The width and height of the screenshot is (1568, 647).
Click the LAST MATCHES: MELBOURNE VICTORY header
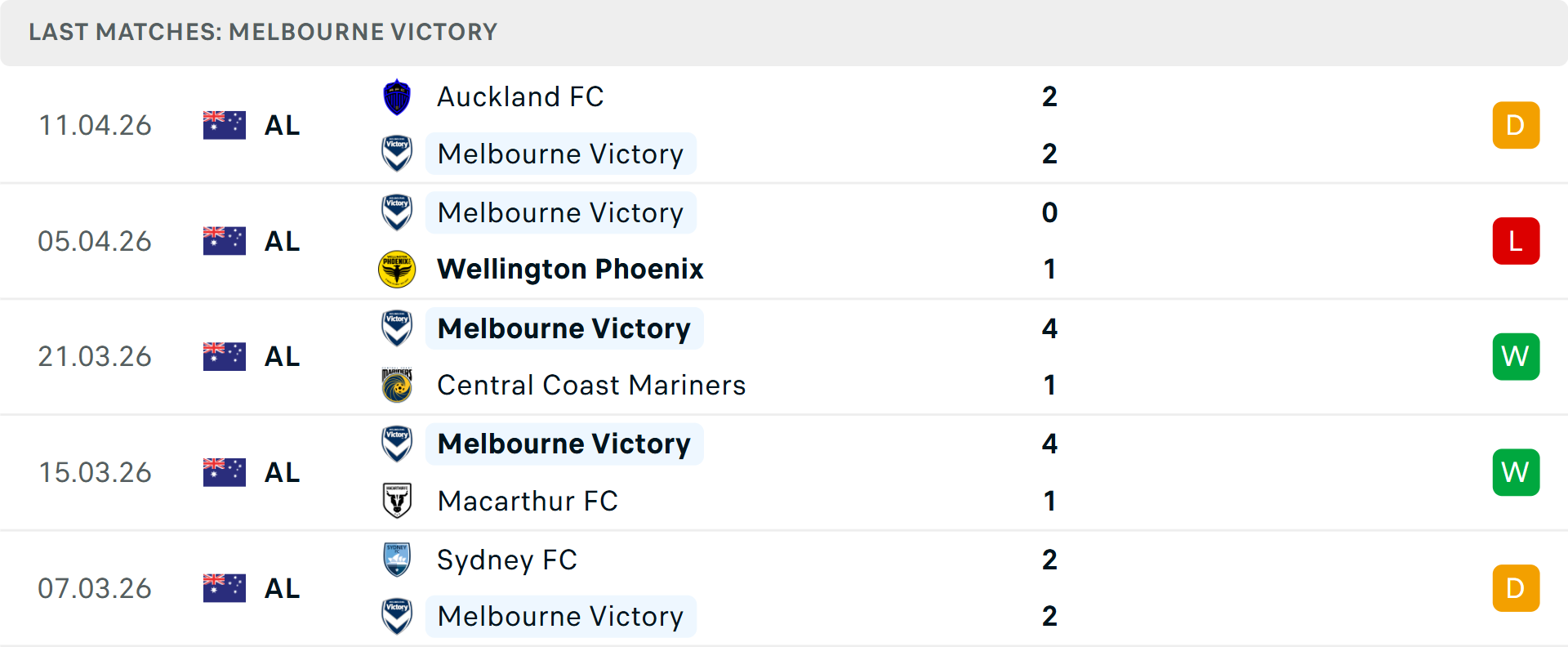click(x=263, y=32)
